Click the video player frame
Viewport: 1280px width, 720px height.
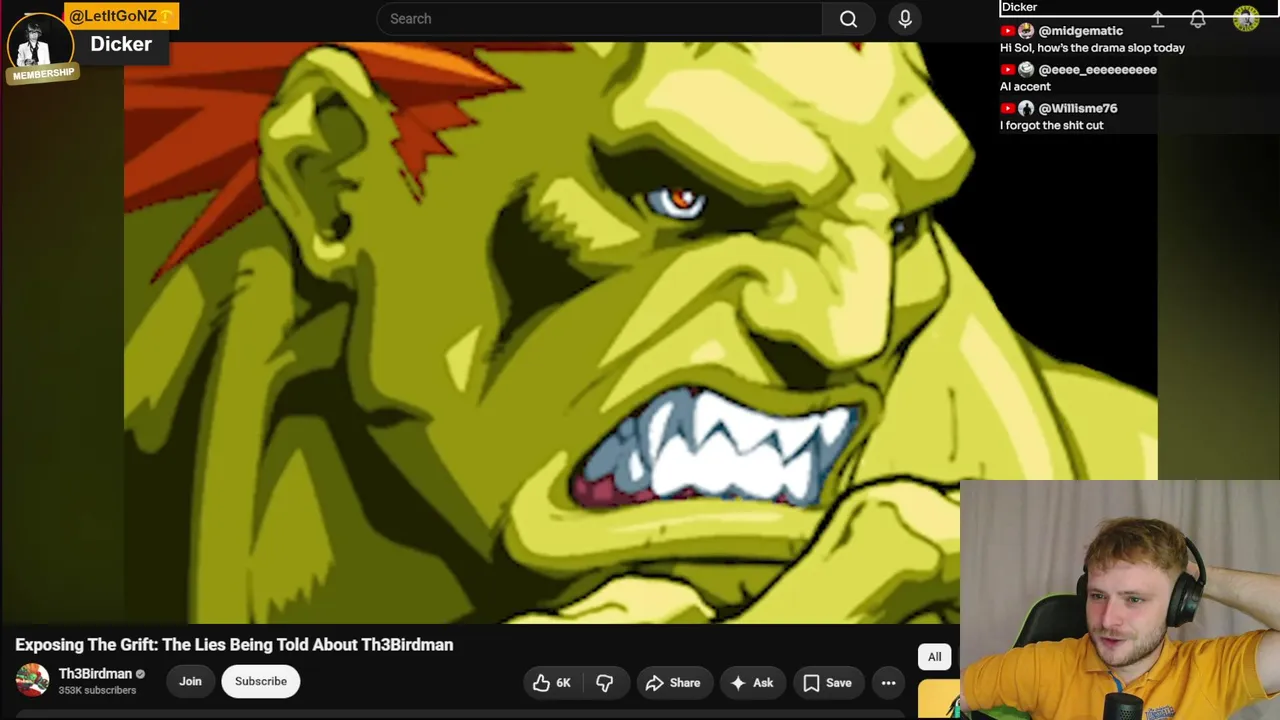640,332
